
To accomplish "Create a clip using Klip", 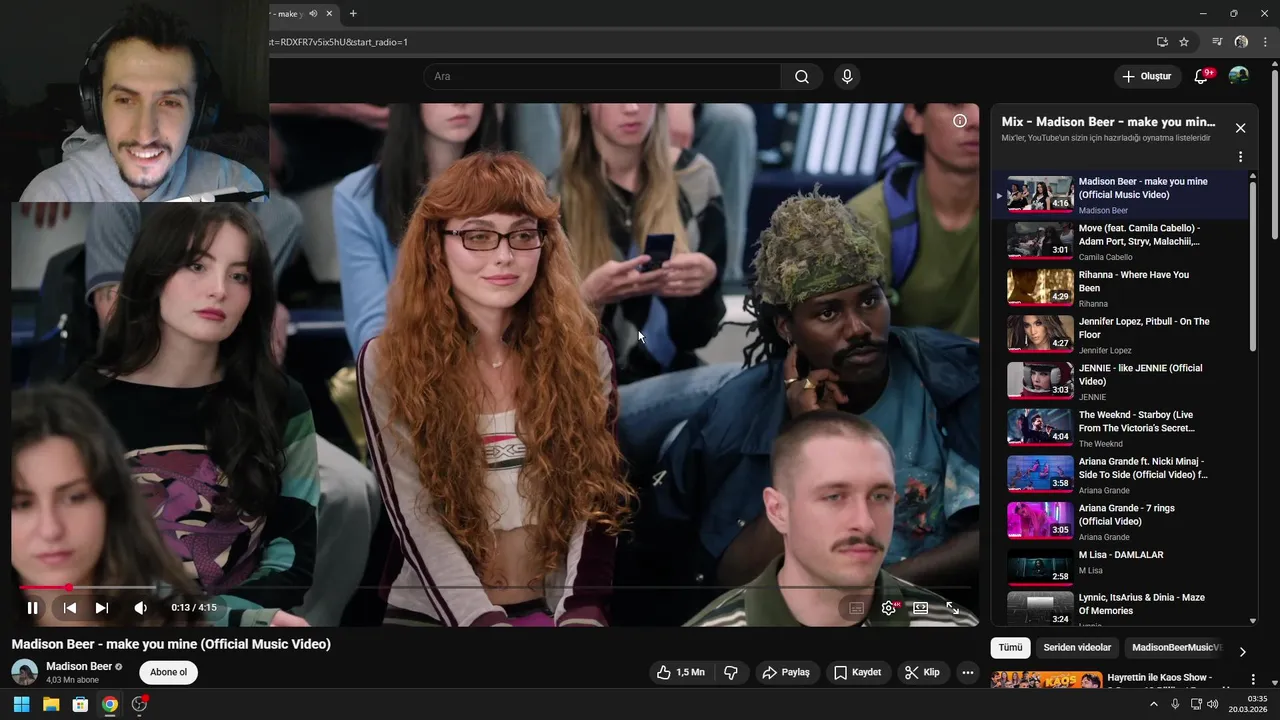I will pos(922,673).
